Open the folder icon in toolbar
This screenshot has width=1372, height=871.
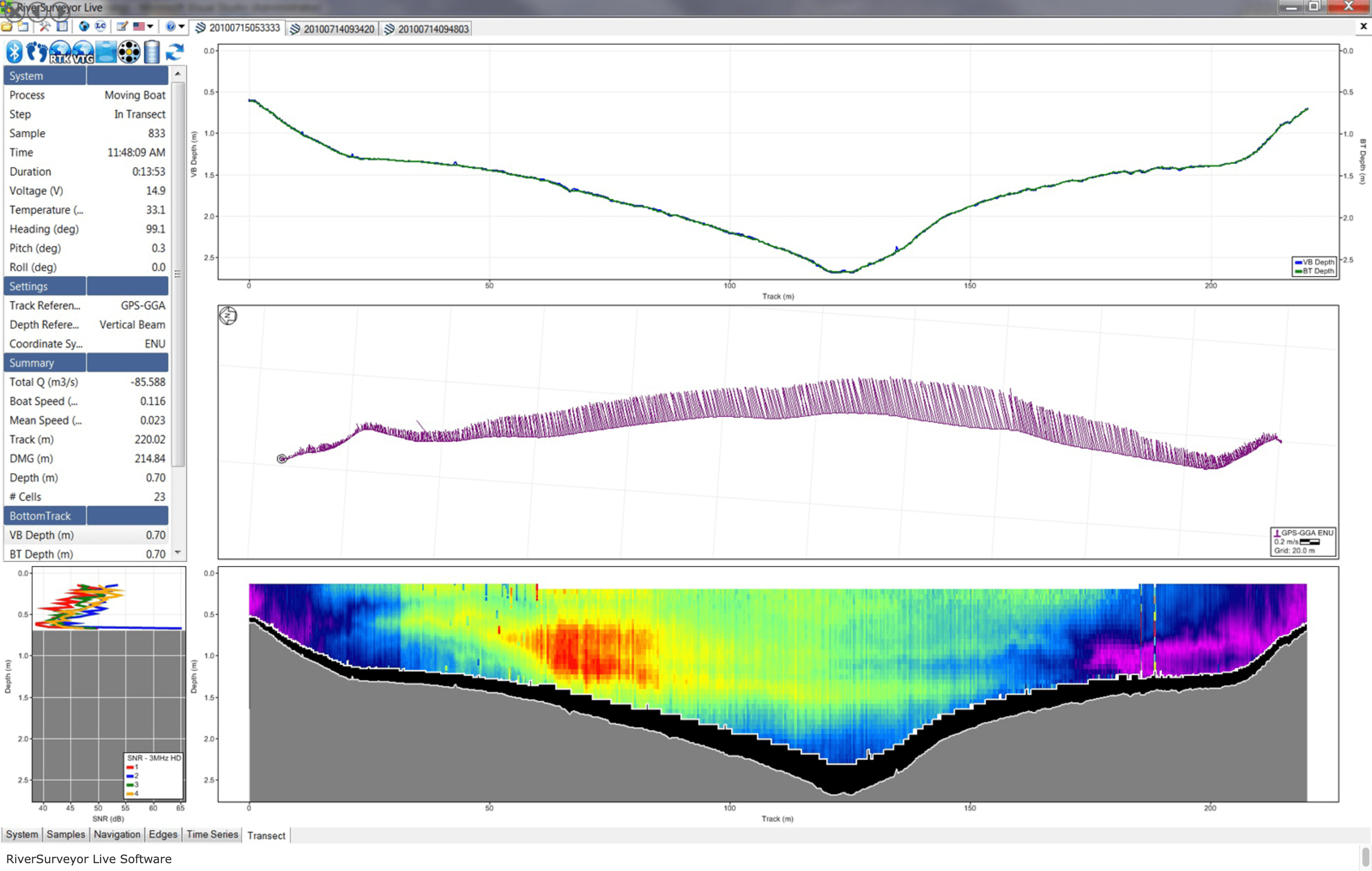click(7, 27)
